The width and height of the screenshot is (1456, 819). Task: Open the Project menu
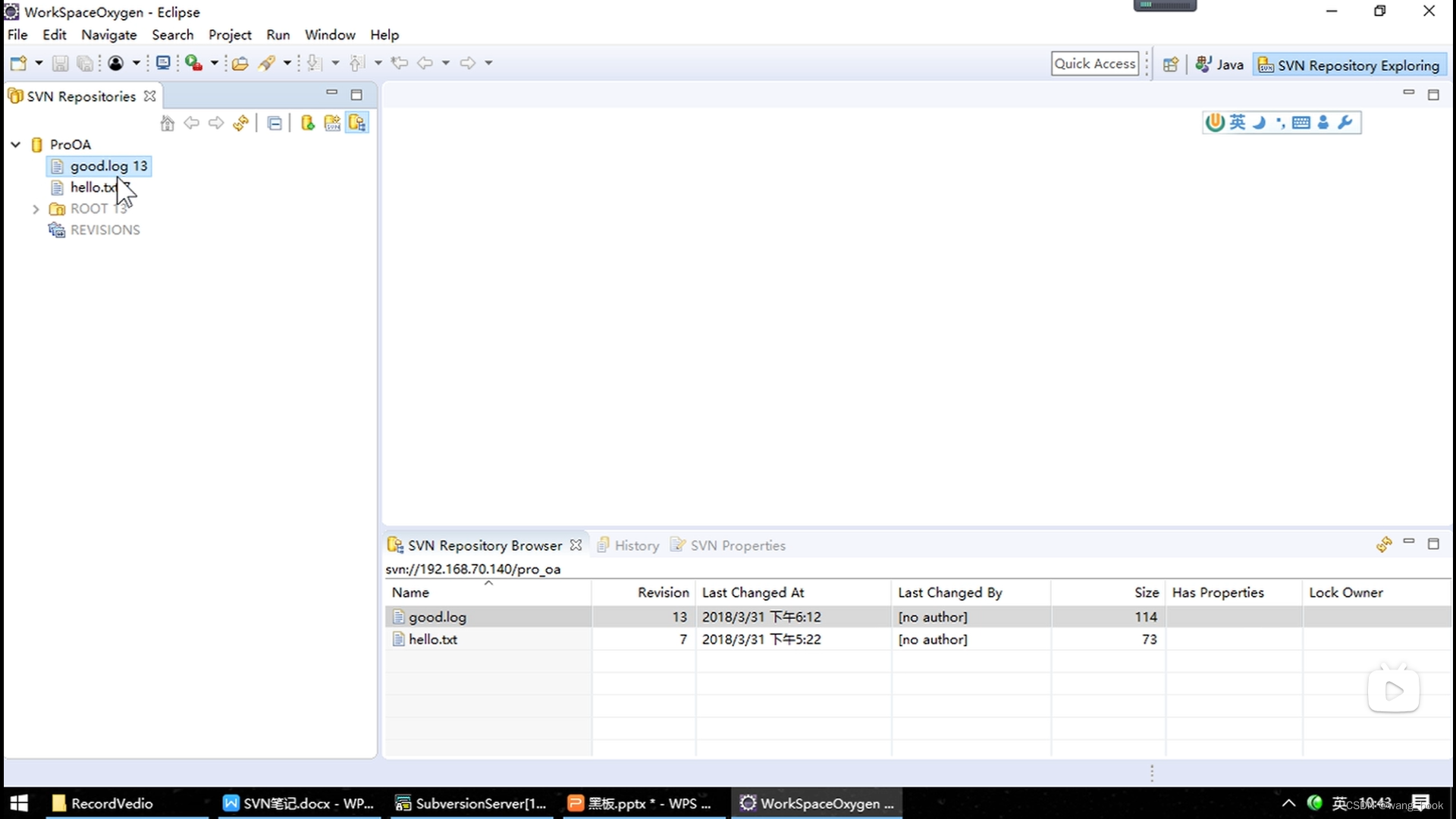tap(230, 35)
